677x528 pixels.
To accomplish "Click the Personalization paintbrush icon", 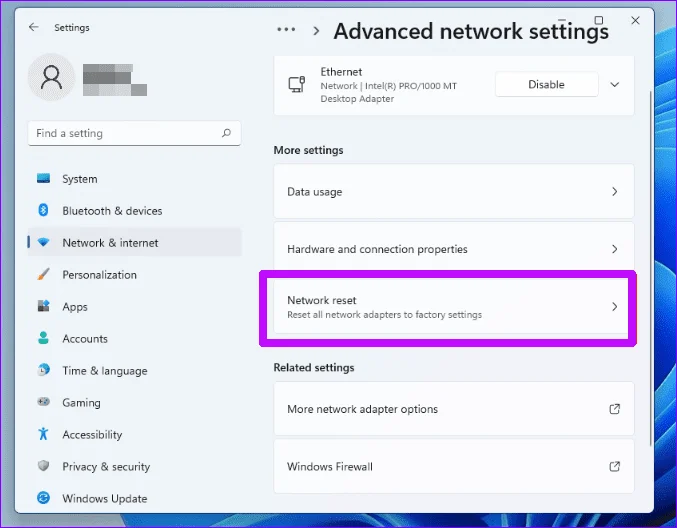I will coord(43,274).
